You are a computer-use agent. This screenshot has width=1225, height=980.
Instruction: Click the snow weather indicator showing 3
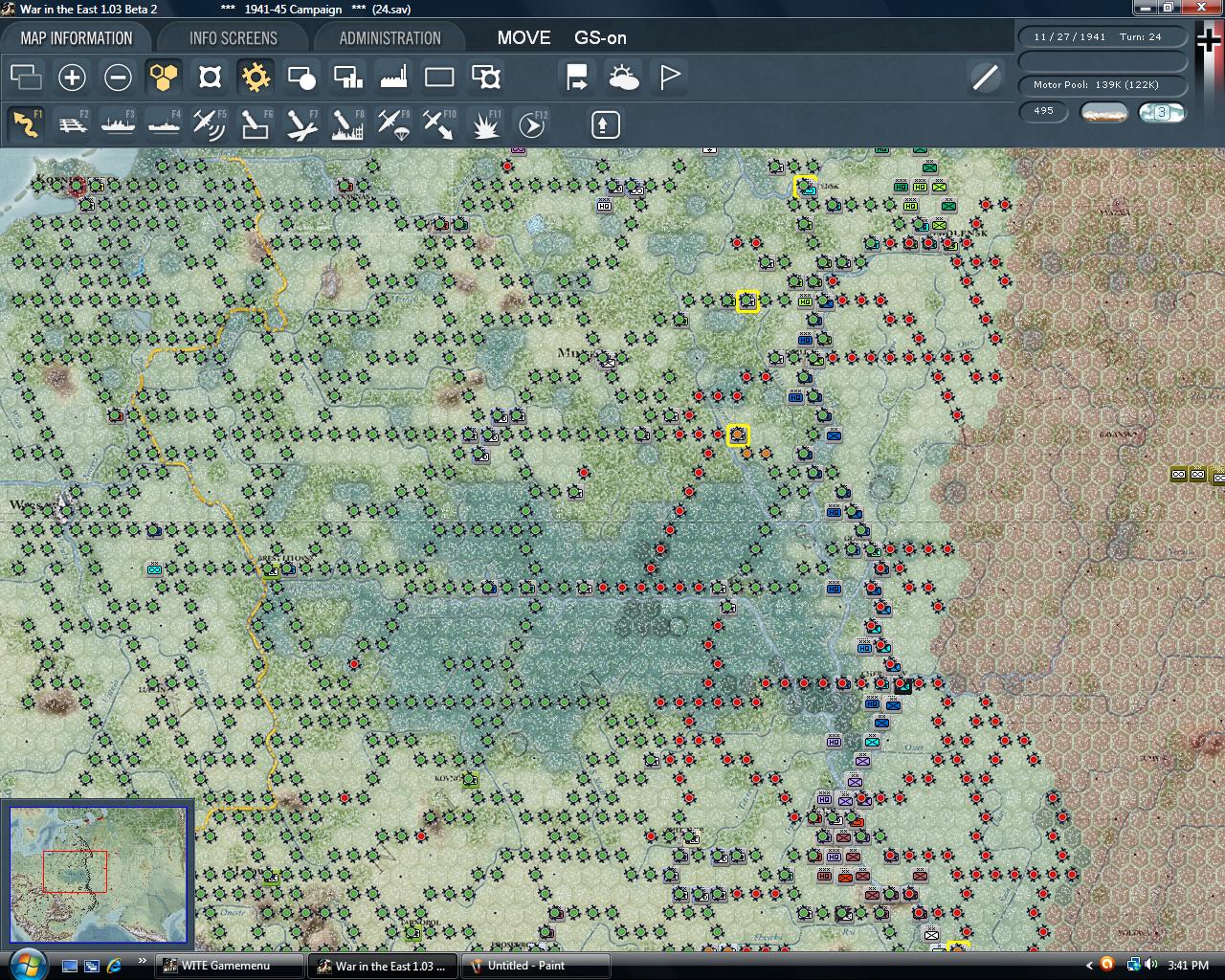[1162, 112]
